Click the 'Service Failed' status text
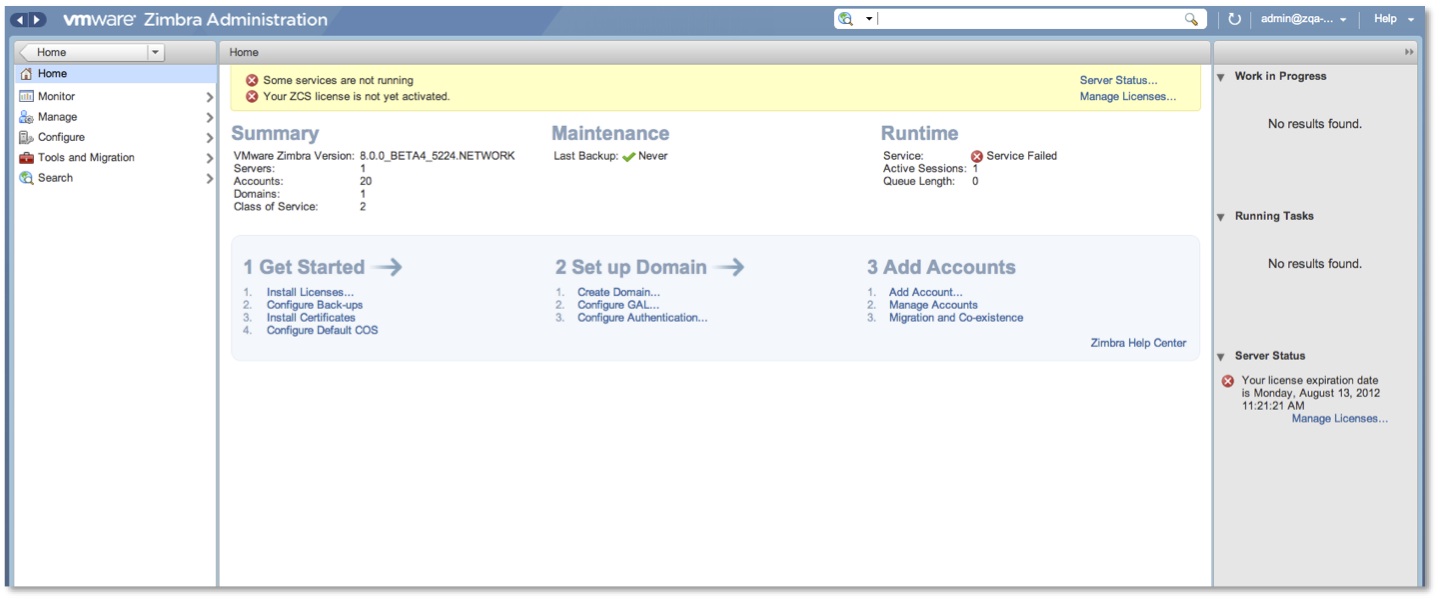Viewport: 1440px width, 600px height. [x=1022, y=156]
